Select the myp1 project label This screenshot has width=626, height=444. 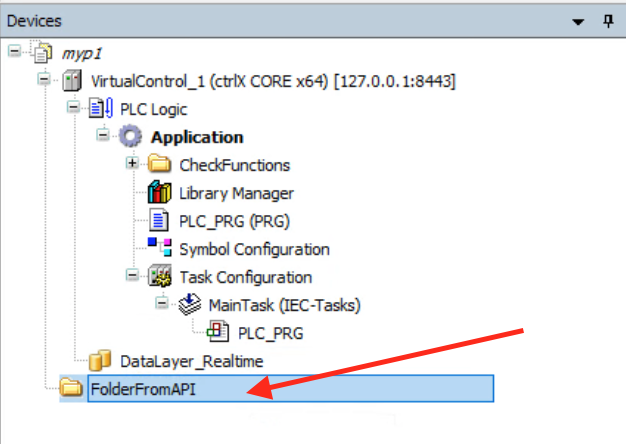[82, 54]
